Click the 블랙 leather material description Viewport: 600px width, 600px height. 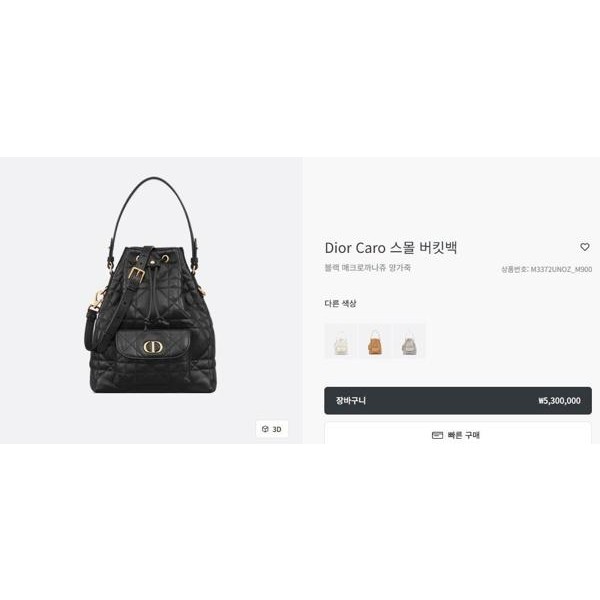pos(367,267)
